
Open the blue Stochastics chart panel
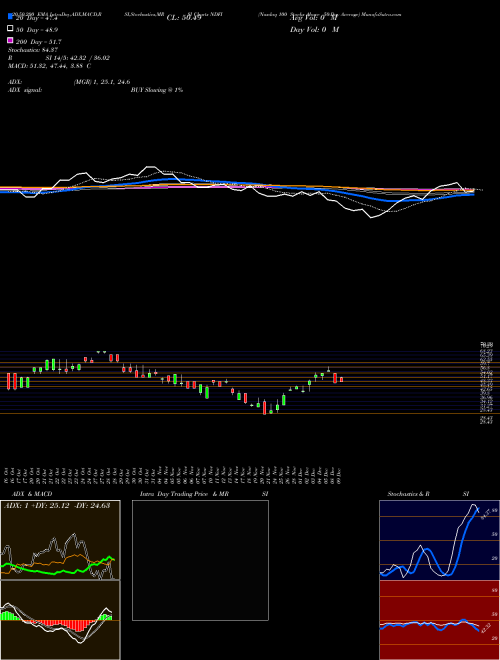coord(439,540)
